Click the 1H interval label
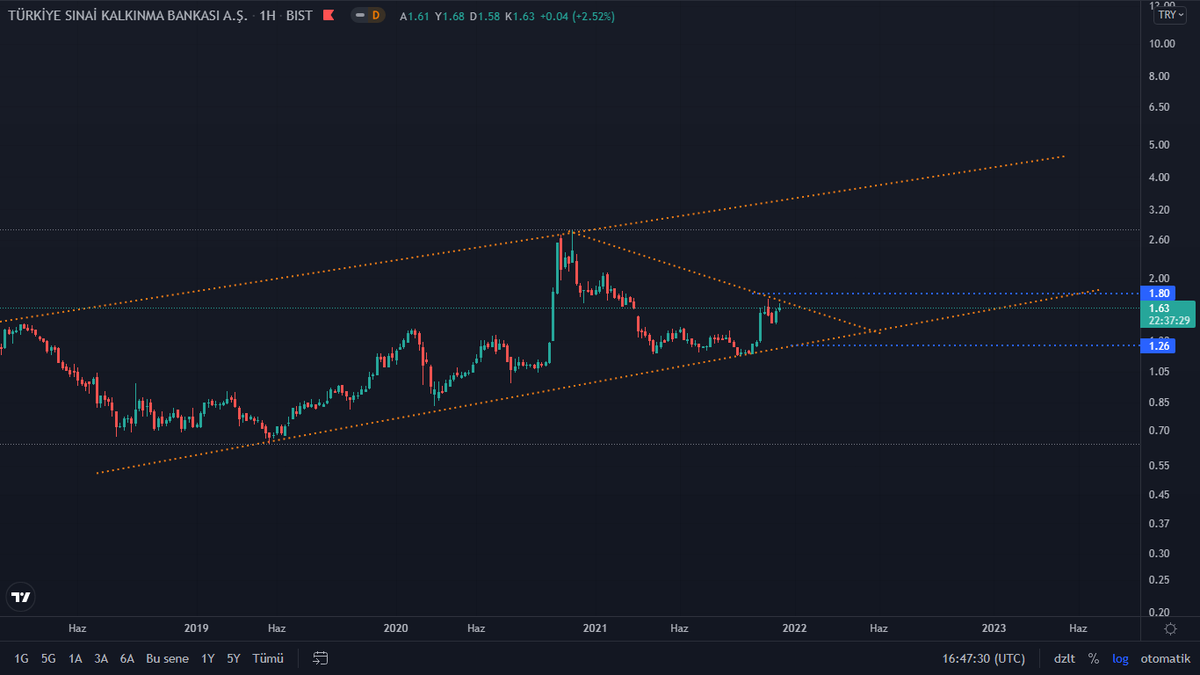1200x675 pixels. click(x=267, y=15)
